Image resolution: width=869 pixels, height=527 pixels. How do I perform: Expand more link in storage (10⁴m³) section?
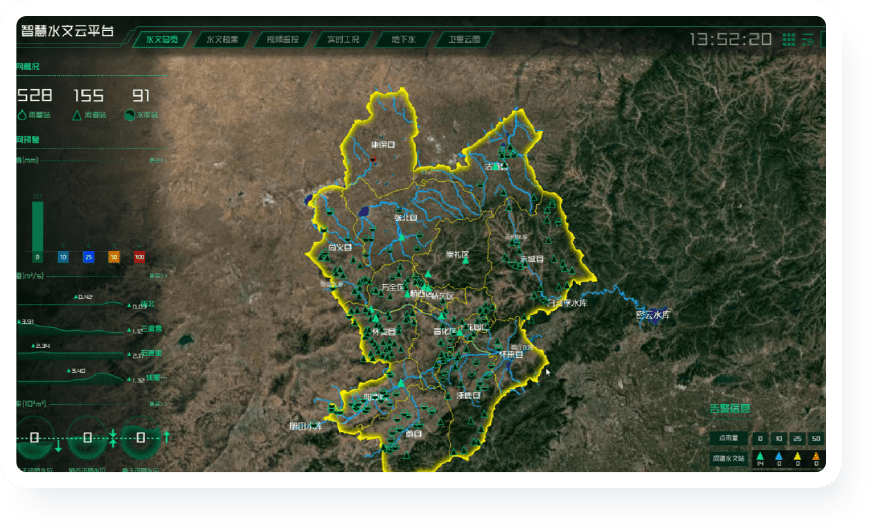click(157, 404)
